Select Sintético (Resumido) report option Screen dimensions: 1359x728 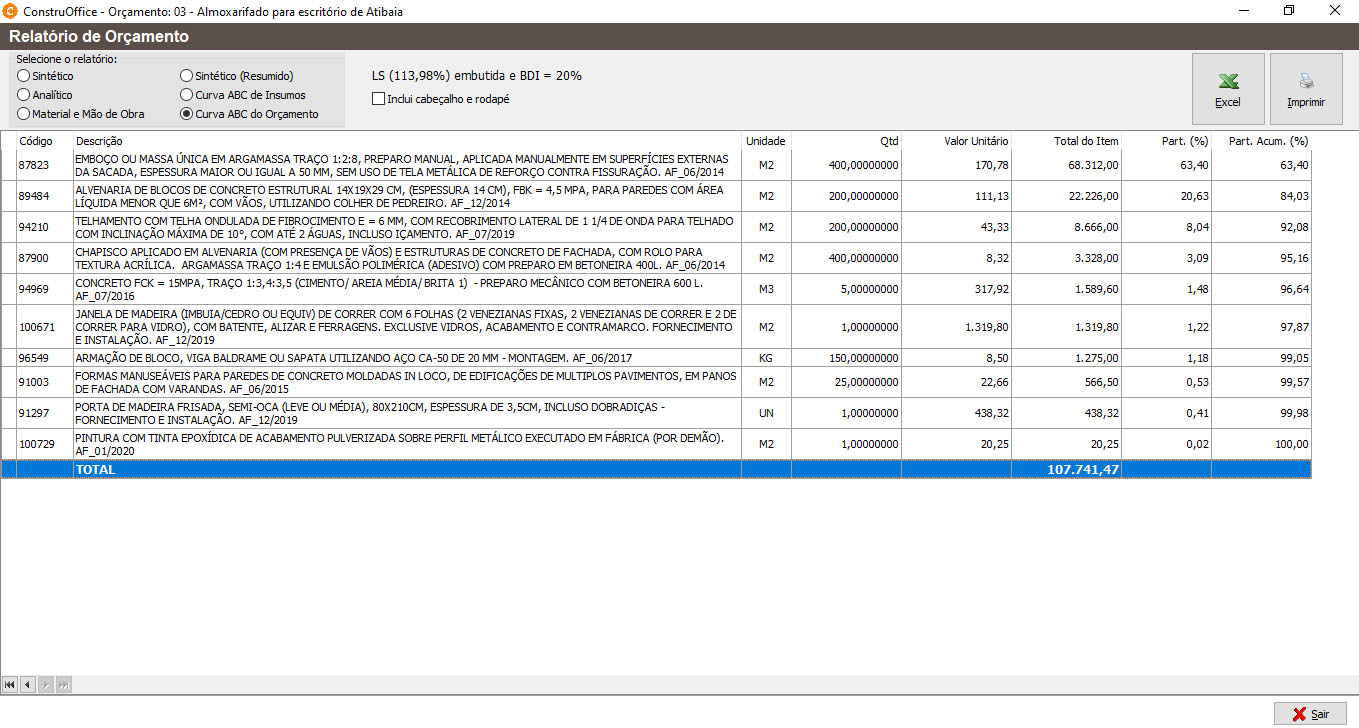click(237, 76)
